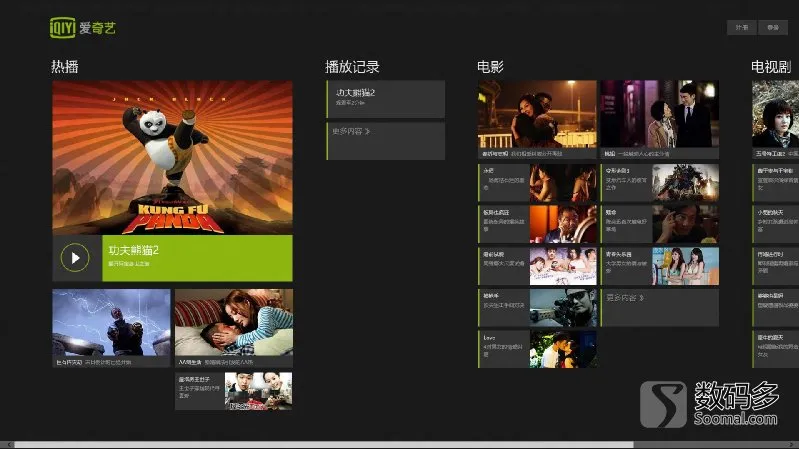The image size is (799, 449).
Task: Open the Korean drama couple tile under 热播
Action: click(234, 391)
